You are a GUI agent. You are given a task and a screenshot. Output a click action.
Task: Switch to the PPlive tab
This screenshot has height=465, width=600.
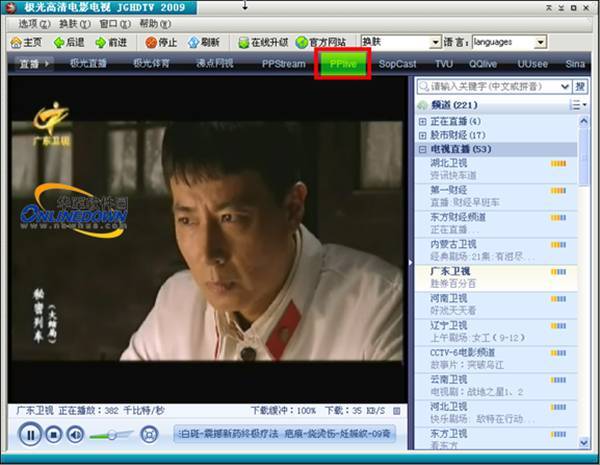point(343,63)
